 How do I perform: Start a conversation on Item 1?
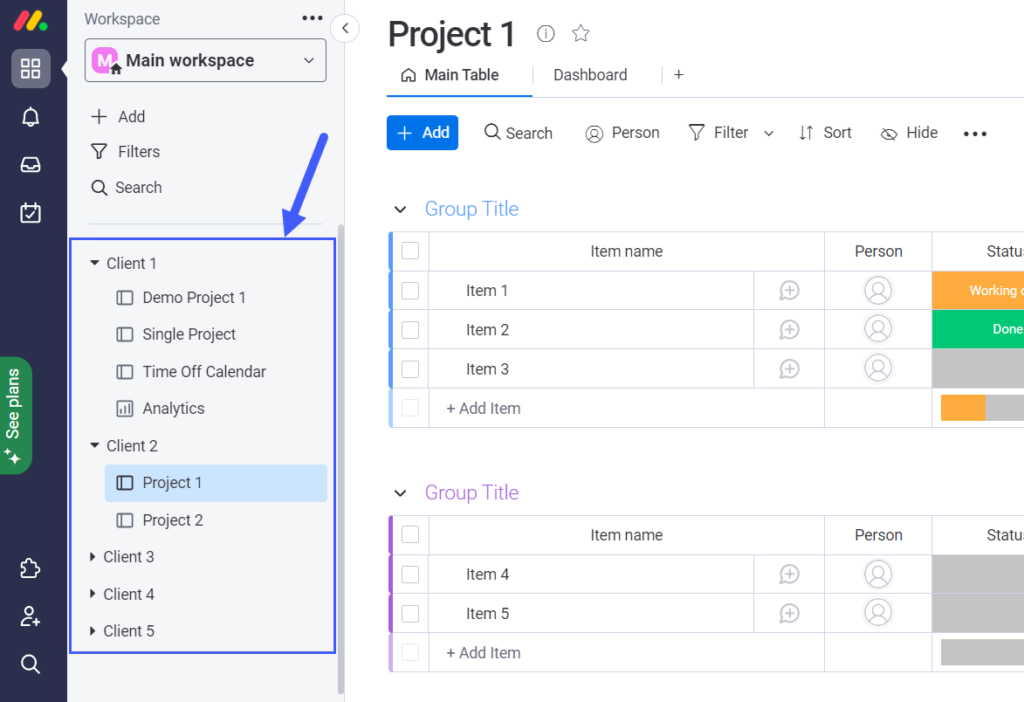point(789,291)
